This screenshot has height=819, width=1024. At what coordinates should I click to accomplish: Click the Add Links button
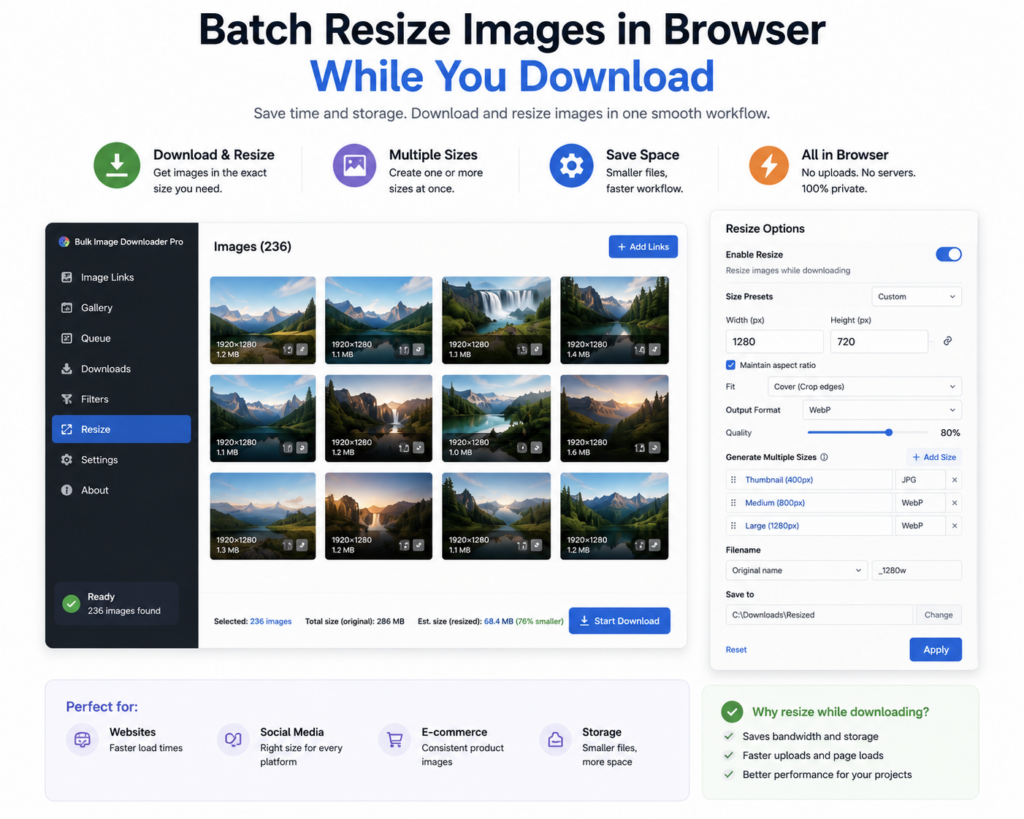[643, 247]
